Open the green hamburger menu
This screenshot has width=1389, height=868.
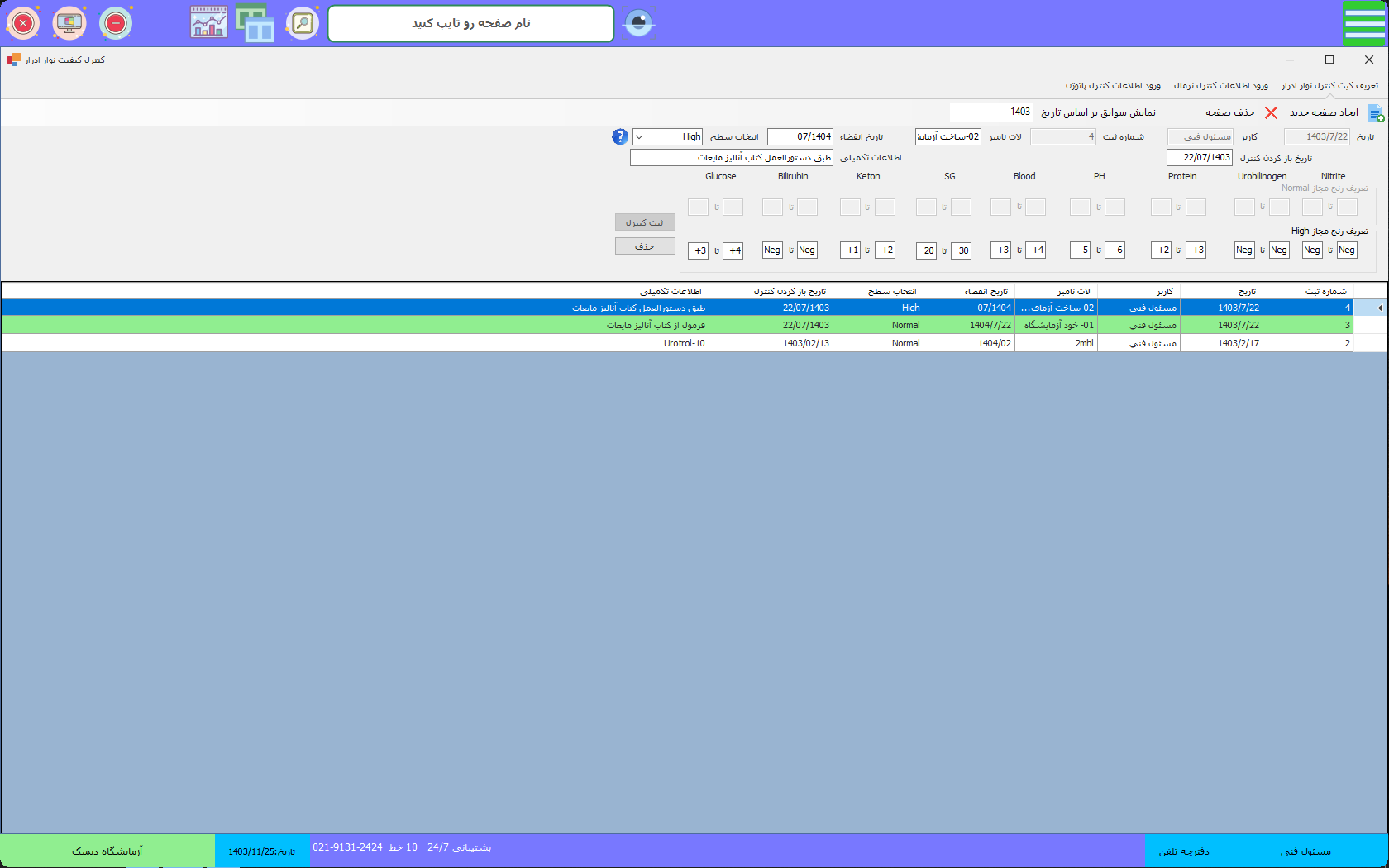point(1363,23)
